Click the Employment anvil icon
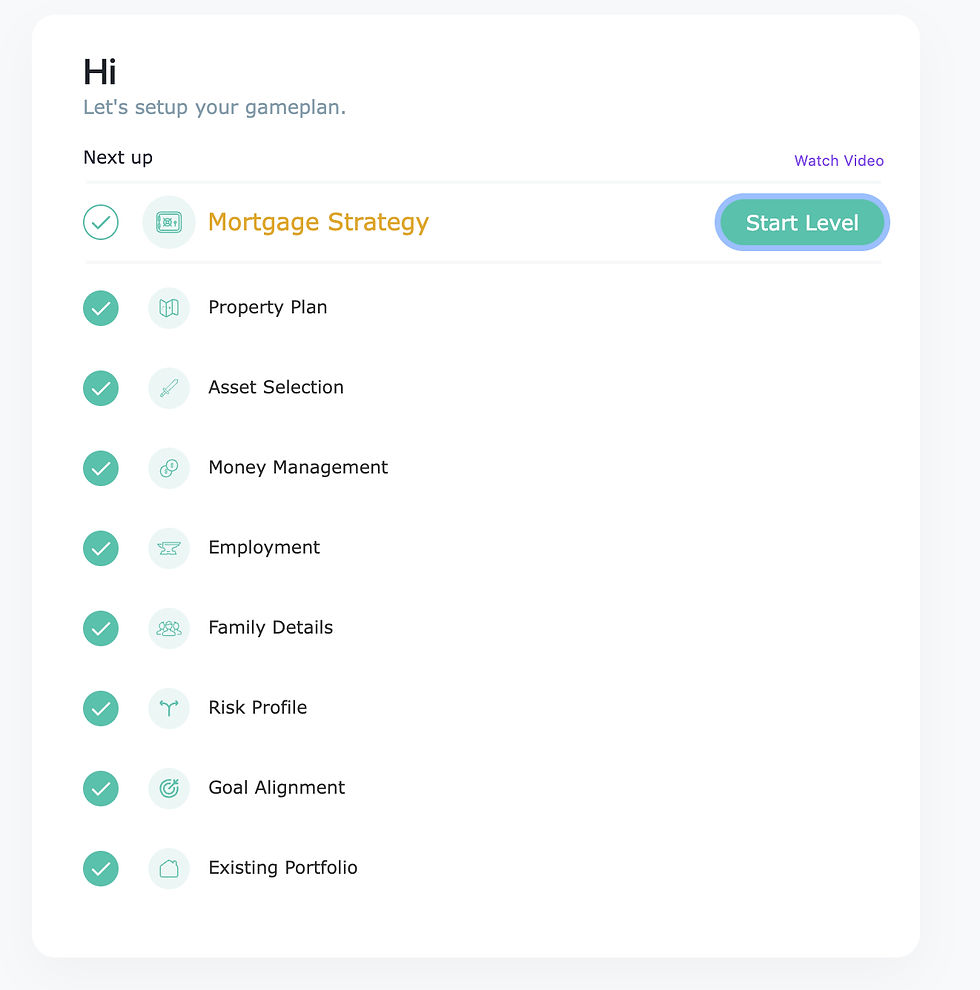 click(169, 548)
